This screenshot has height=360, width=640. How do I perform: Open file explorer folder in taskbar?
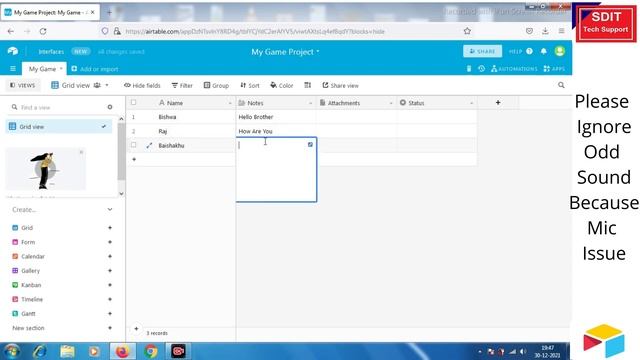click(67, 351)
